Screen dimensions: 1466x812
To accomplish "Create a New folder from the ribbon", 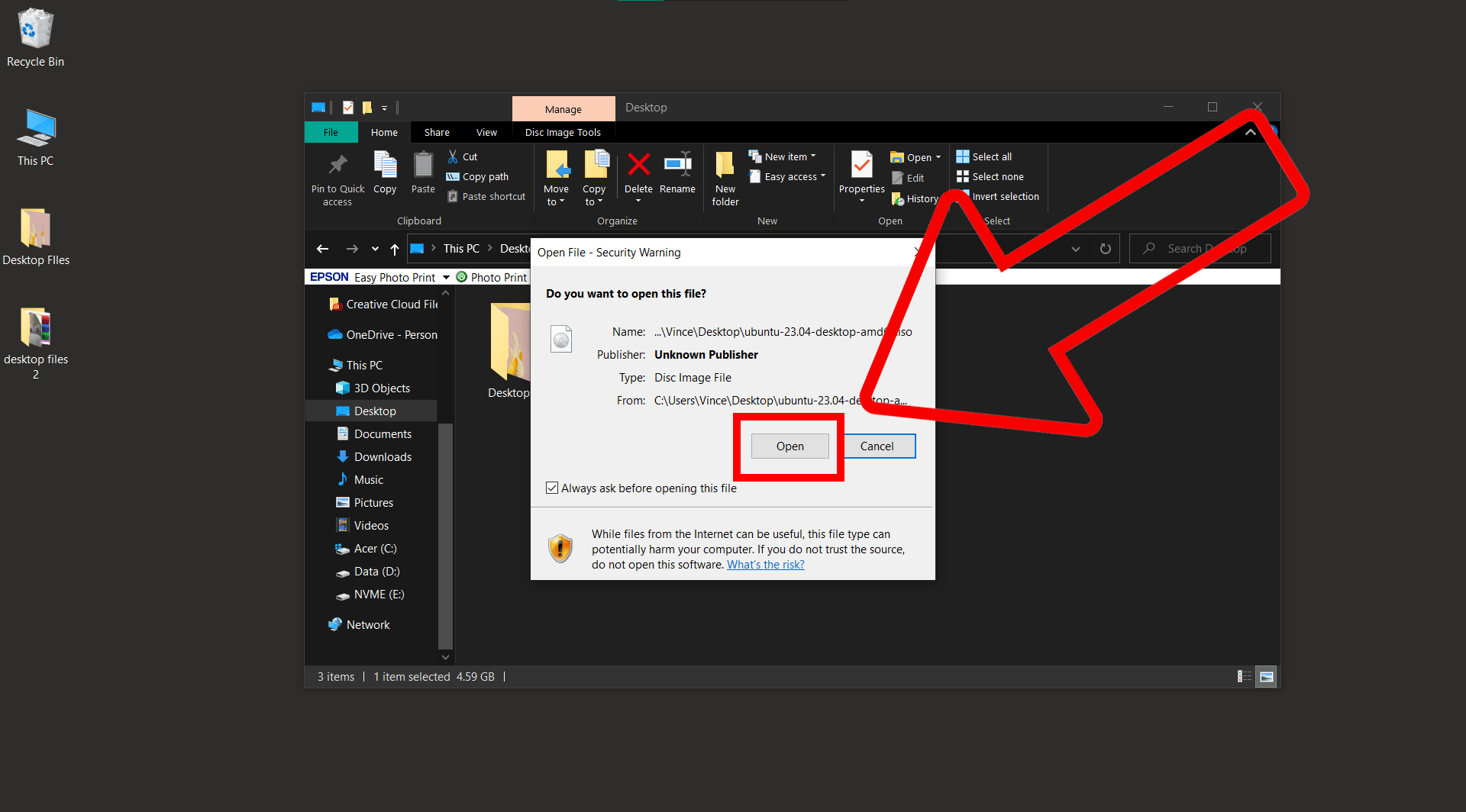I will 724,177.
